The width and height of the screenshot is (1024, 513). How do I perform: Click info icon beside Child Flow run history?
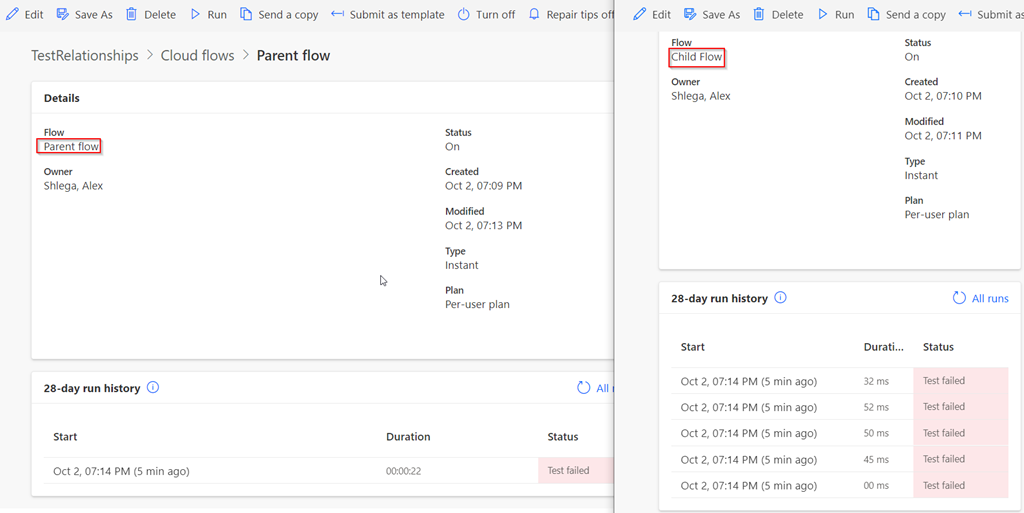click(781, 298)
